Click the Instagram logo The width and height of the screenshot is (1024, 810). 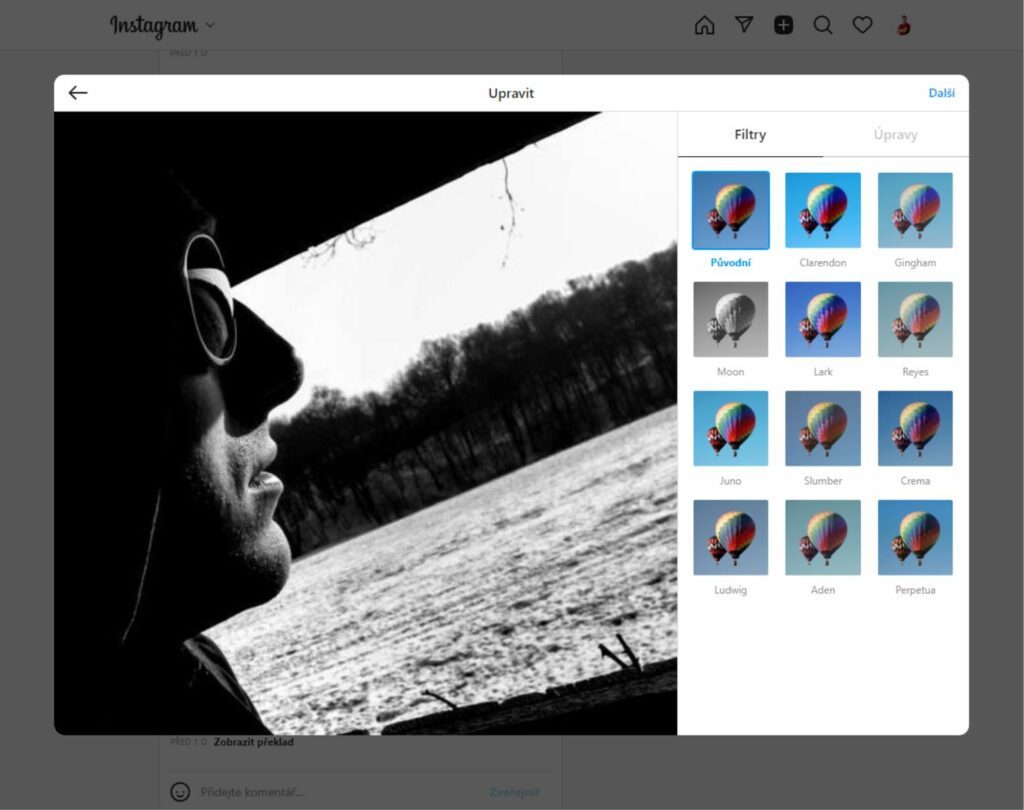click(x=153, y=26)
